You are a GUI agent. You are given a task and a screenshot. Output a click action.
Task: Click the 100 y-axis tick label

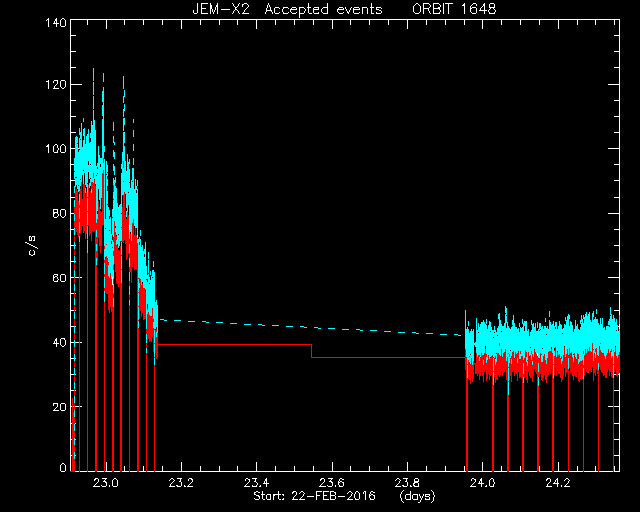55,149
